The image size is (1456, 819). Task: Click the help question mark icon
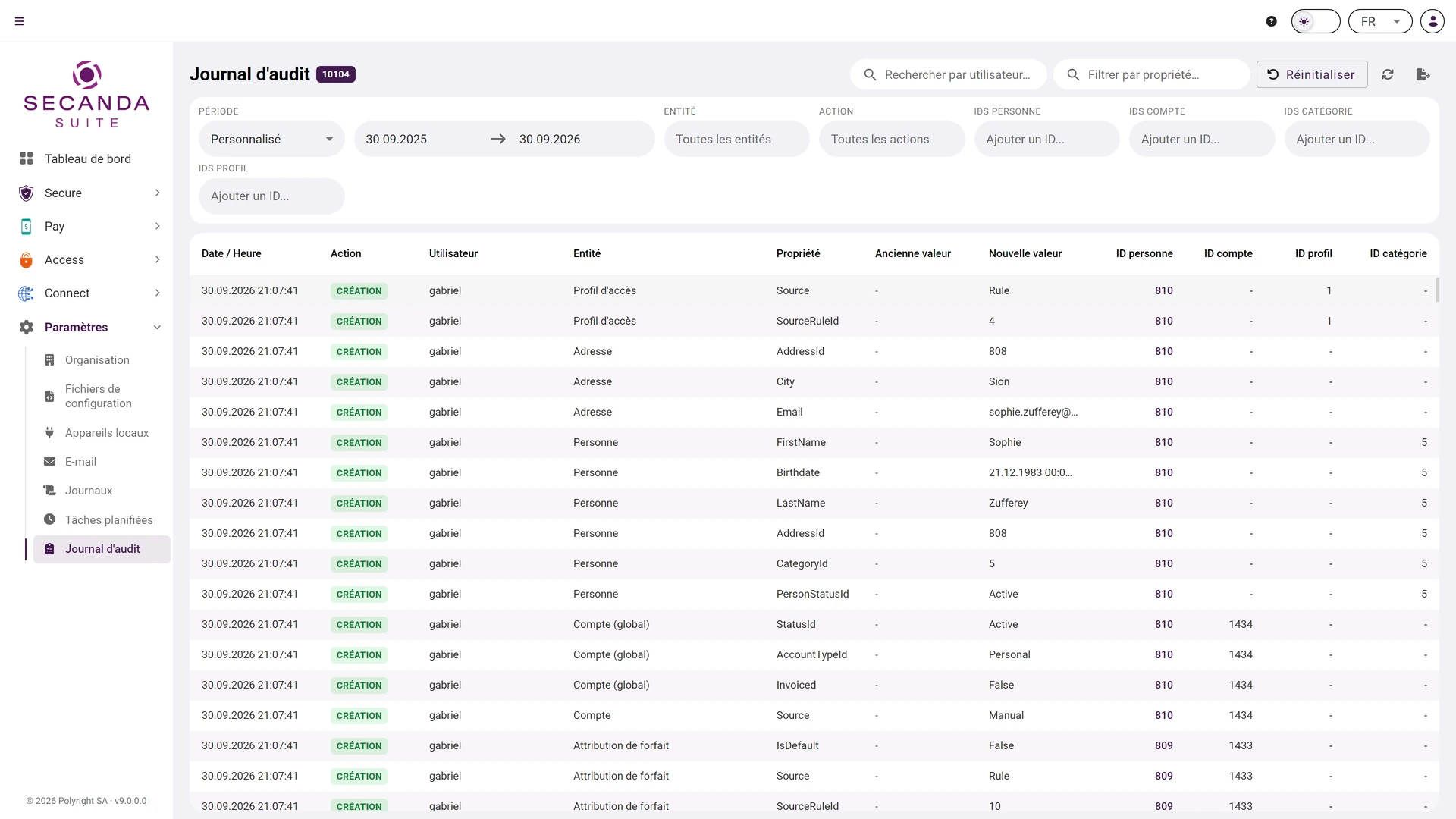point(1272,21)
